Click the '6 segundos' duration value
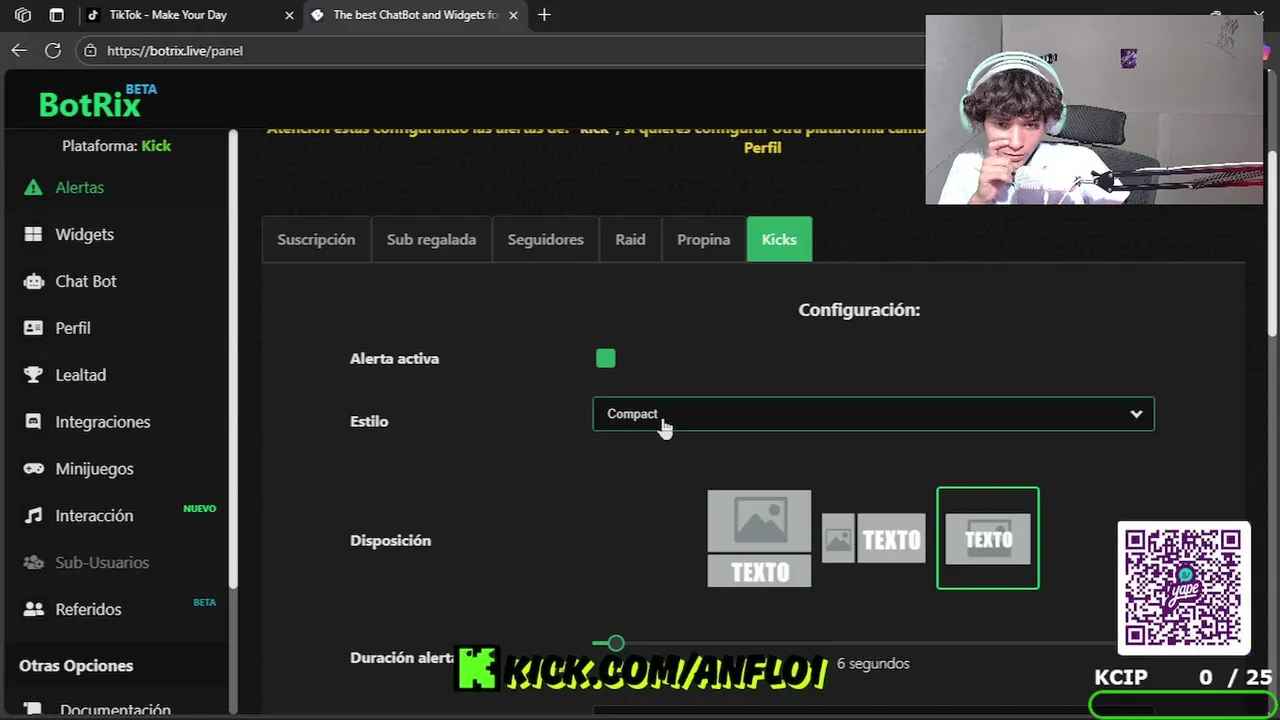Screen dimensions: 1280x720 (x=873, y=663)
